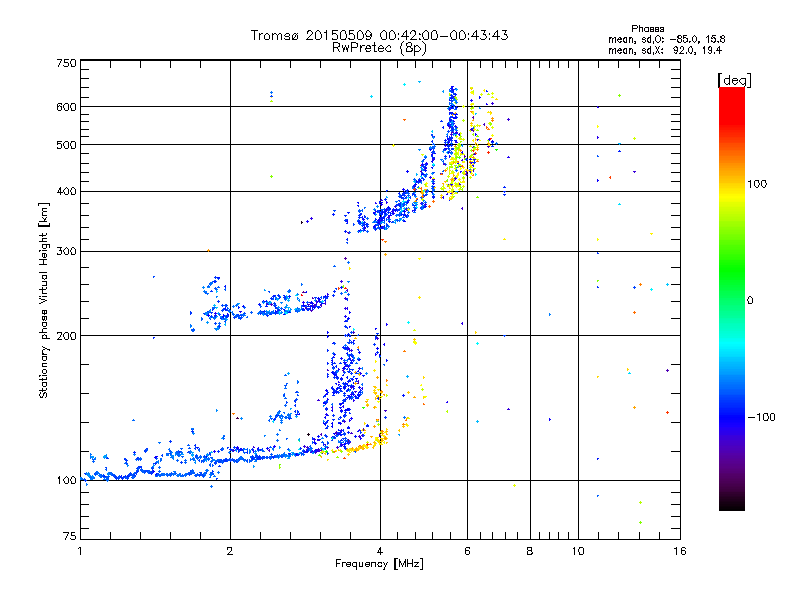This screenshot has height=600, width=800.
Task: Click y-axis tick value '300'
Action: pyautogui.click(x=66, y=252)
